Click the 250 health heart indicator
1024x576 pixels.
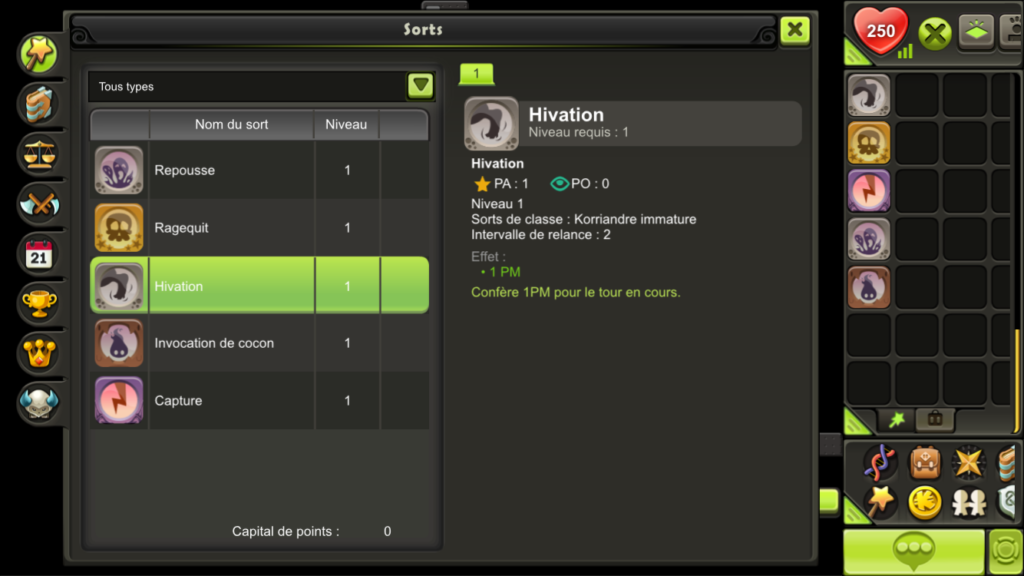pos(880,30)
